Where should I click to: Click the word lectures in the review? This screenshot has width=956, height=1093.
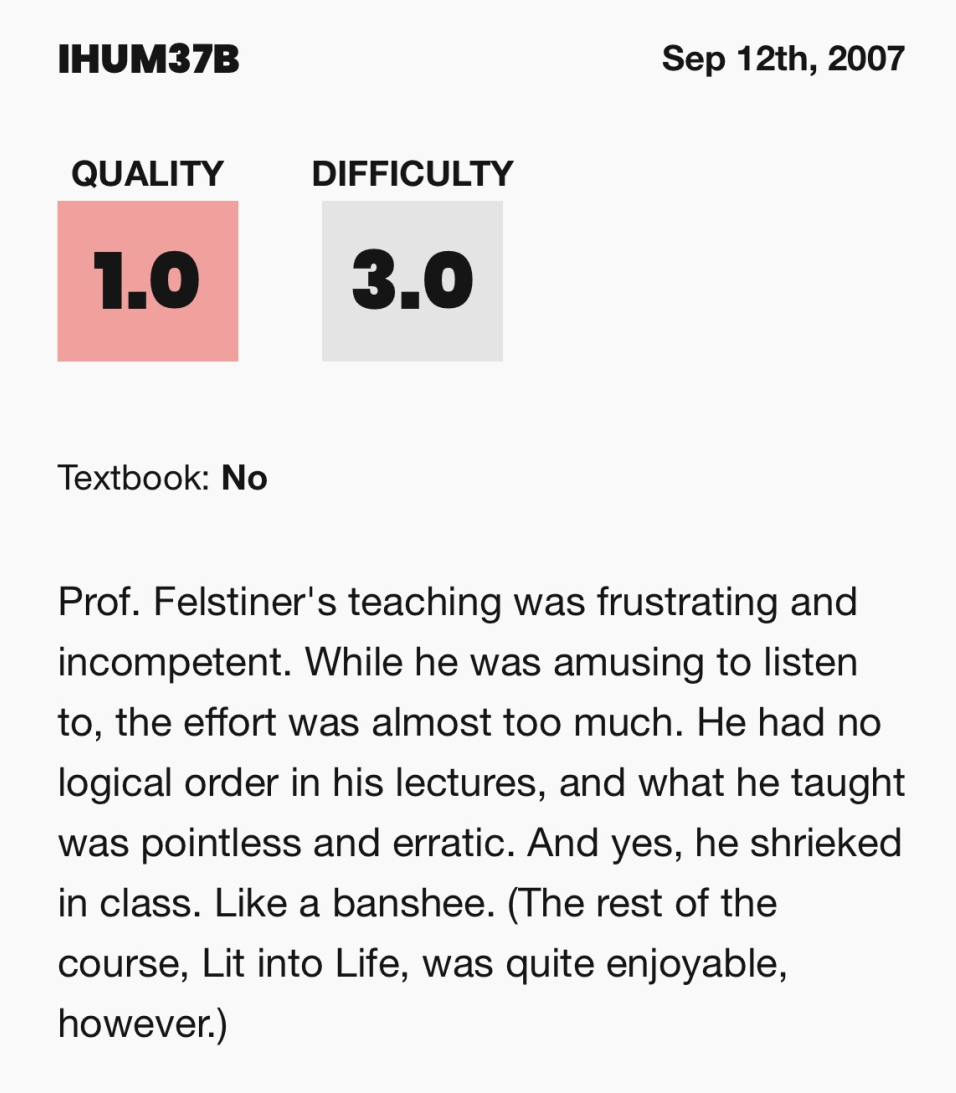click(x=471, y=783)
